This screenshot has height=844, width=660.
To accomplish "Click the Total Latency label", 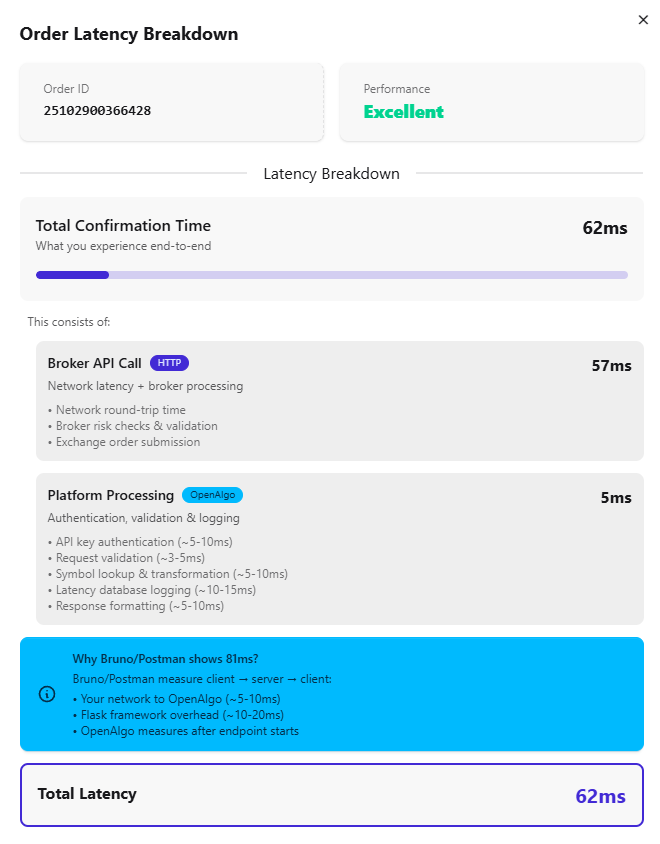I will click(87, 794).
